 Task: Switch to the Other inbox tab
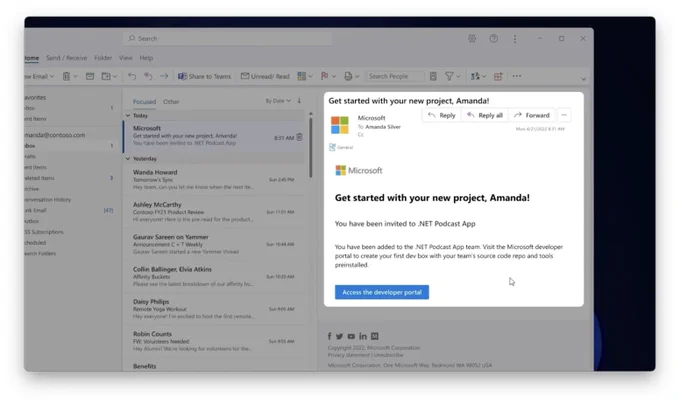pos(171,101)
